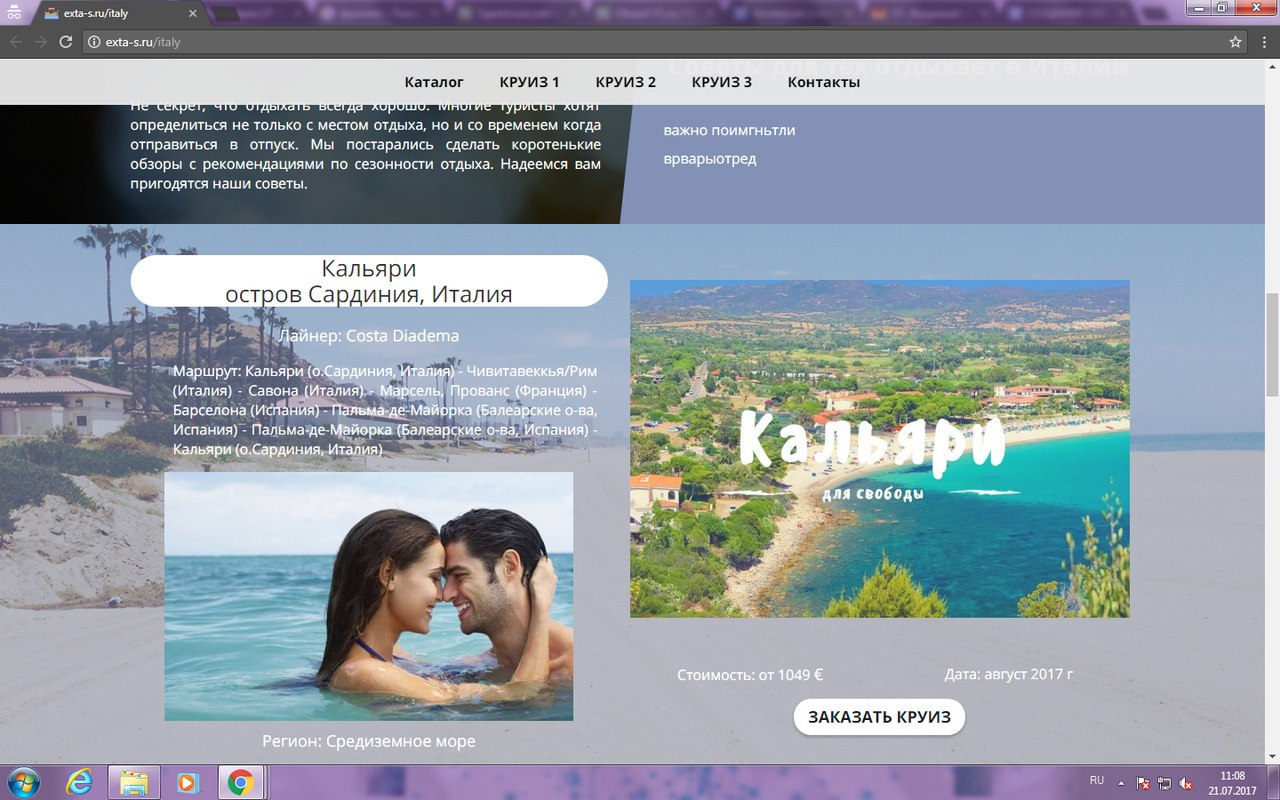The width and height of the screenshot is (1280, 800).
Task: Open the taskbar clock showing 11:08
Action: 1233,782
